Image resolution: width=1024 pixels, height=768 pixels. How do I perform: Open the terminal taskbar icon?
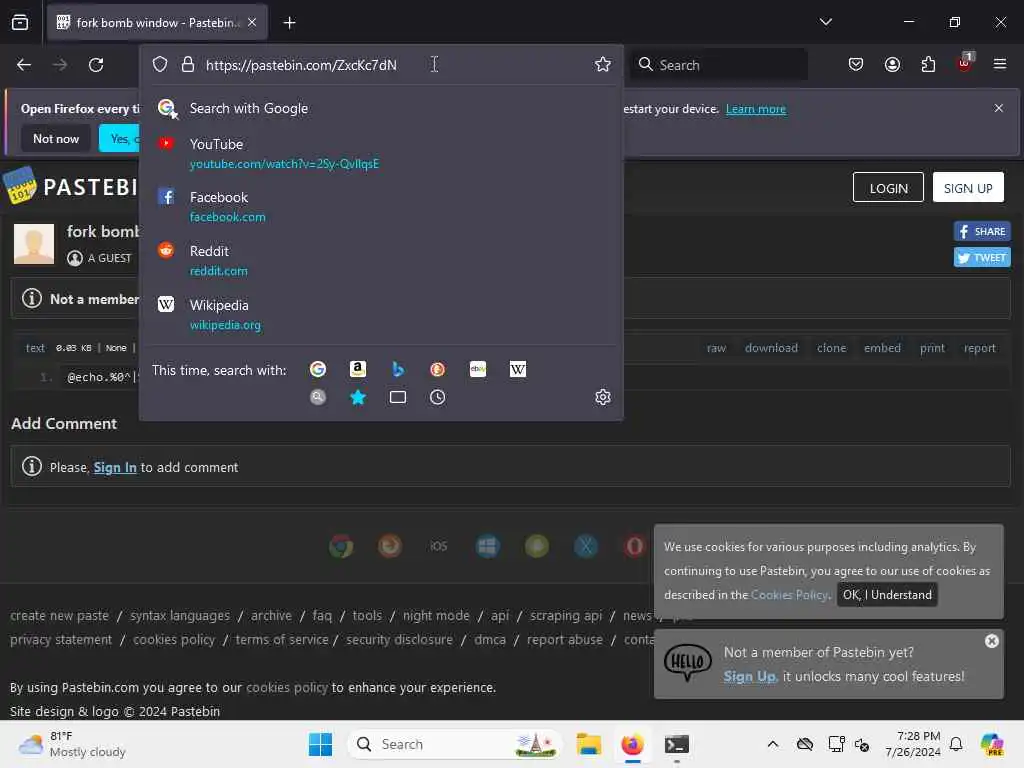[x=677, y=744]
